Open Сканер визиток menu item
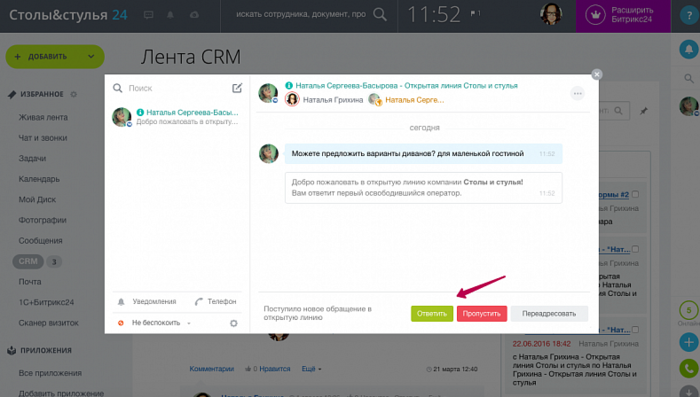 (48, 323)
